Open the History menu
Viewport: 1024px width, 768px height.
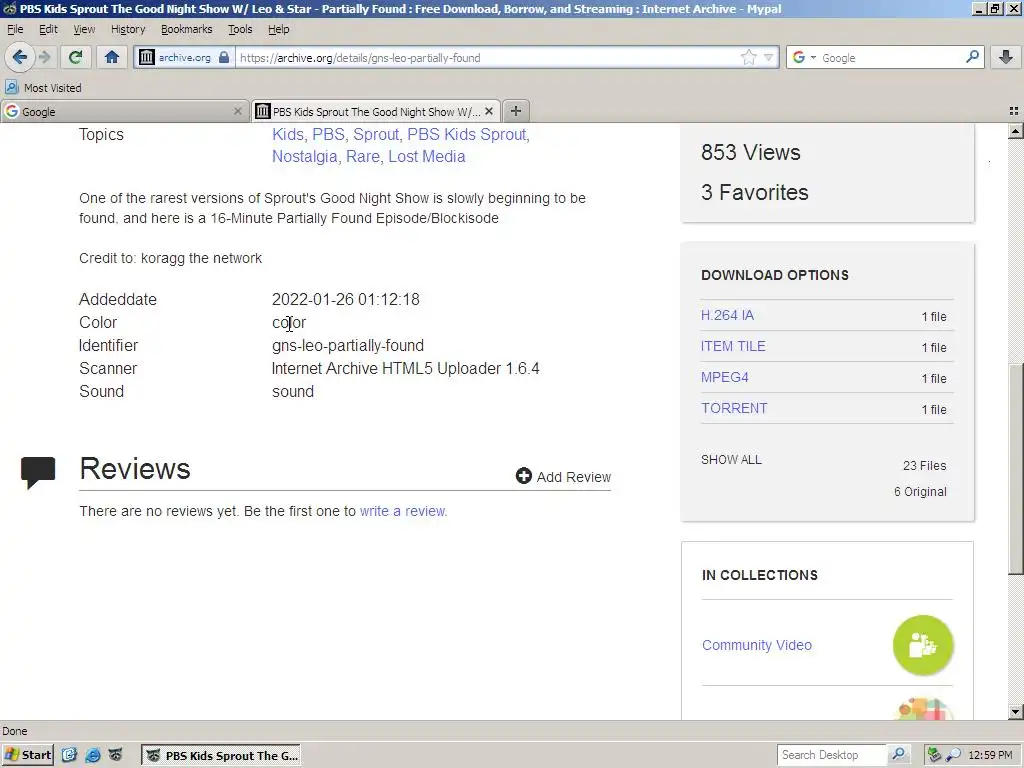(128, 29)
